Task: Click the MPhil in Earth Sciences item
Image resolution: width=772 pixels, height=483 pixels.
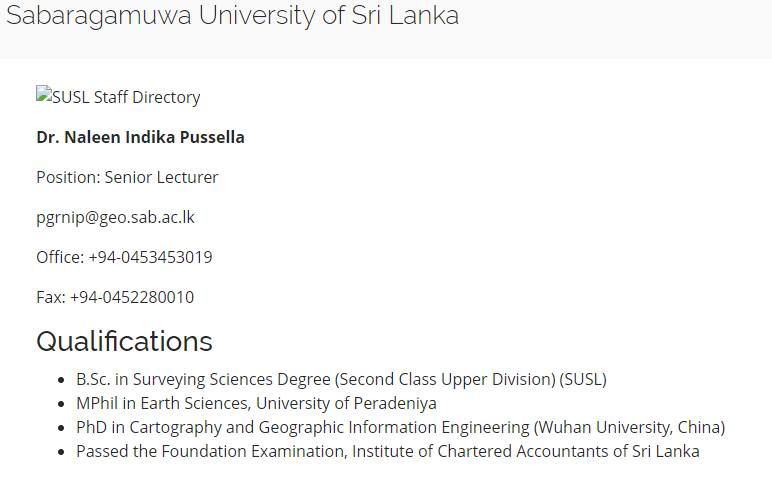Action: point(256,403)
